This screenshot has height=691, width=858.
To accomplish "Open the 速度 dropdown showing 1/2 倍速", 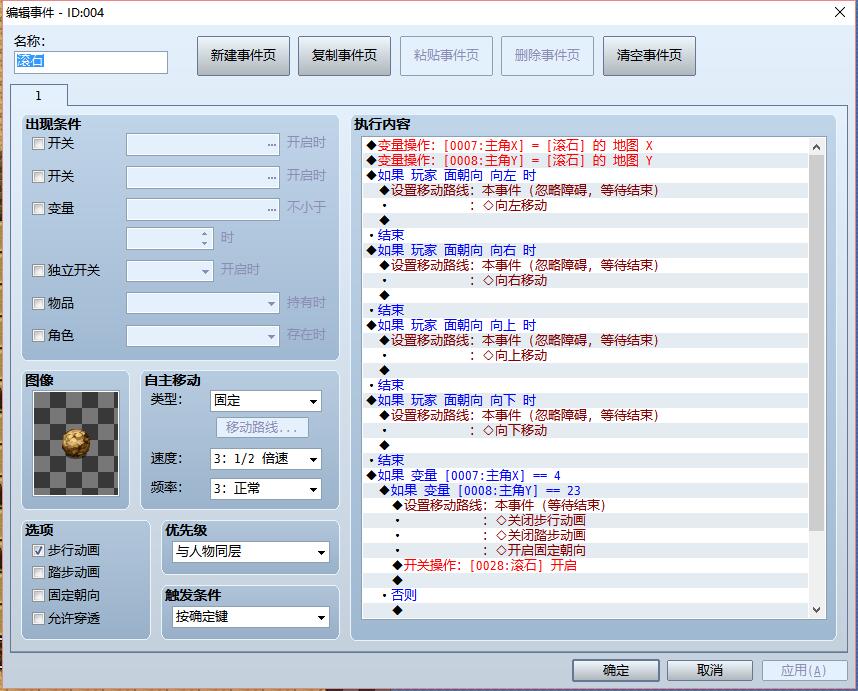I will (266, 459).
